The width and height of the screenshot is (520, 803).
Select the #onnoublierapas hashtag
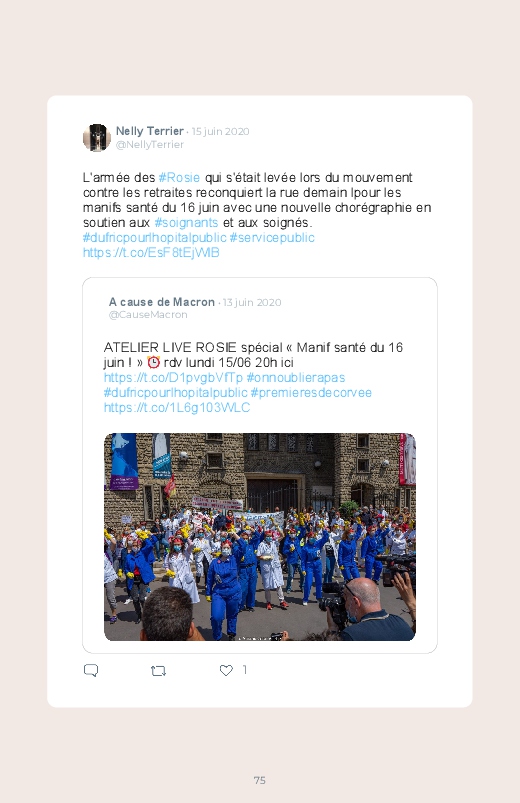coord(296,377)
